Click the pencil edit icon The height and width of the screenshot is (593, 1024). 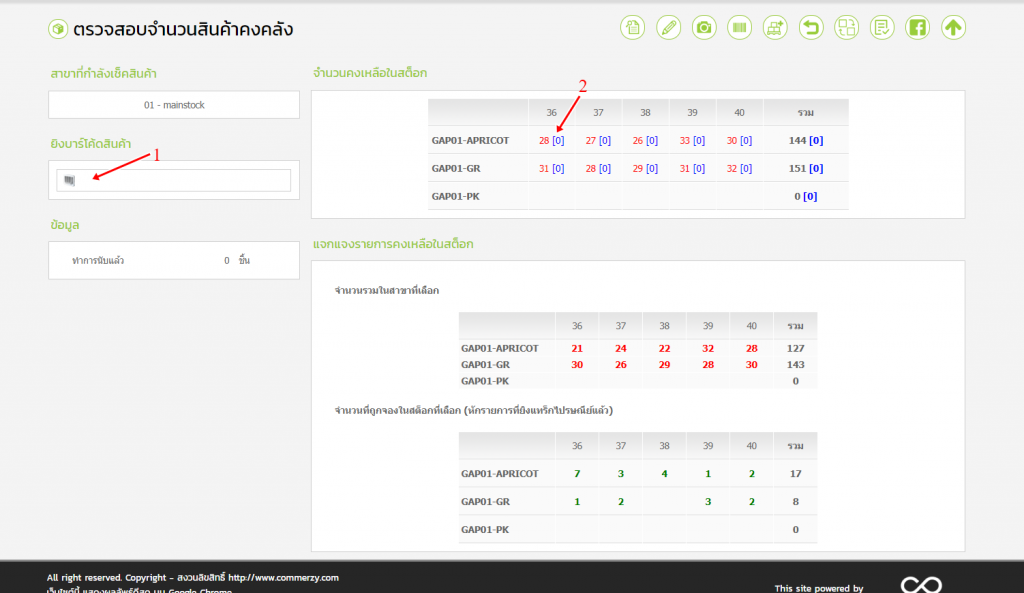(668, 27)
